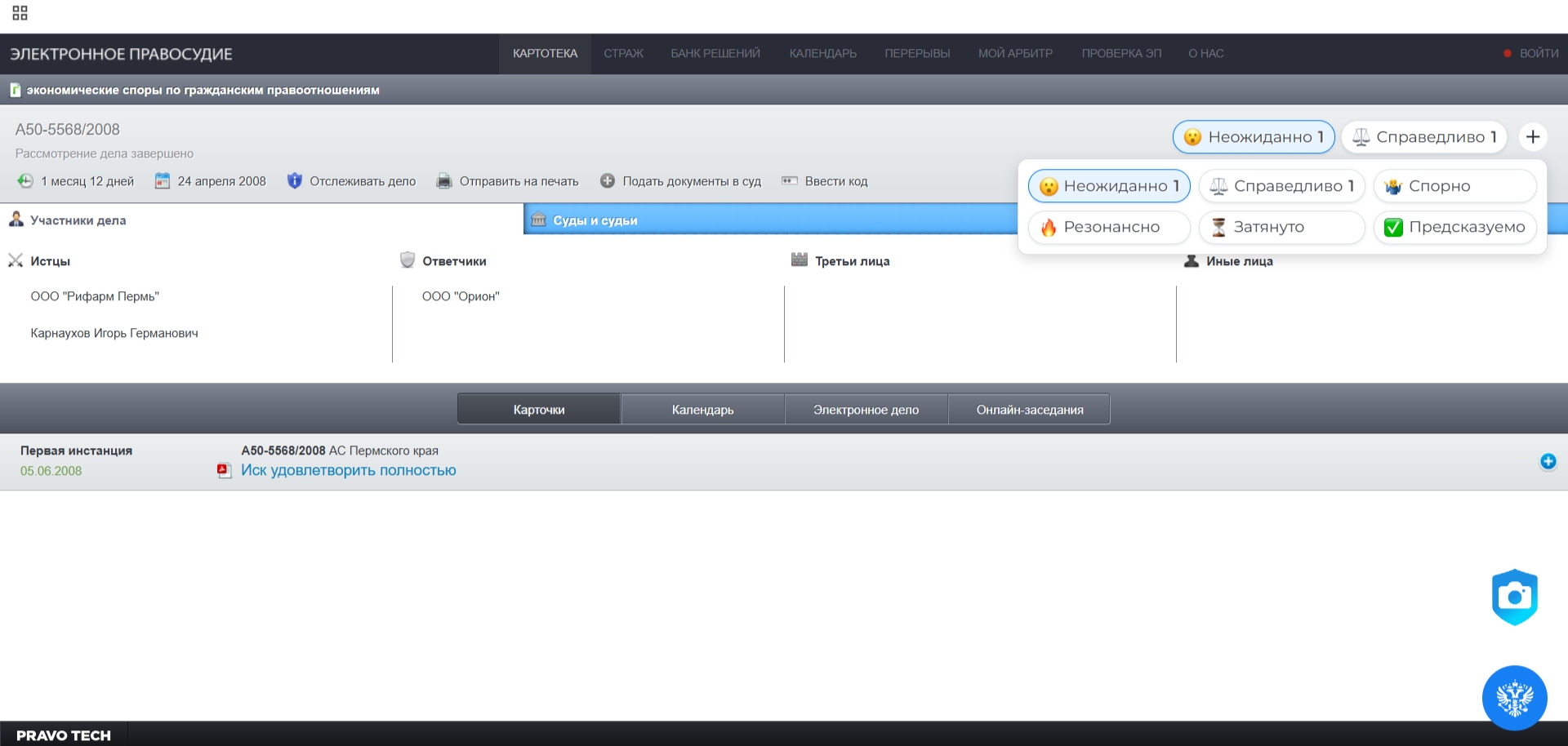Toggle the Резонансно fire reaction
This screenshot has width=1568, height=746.
click(1108, 227)
